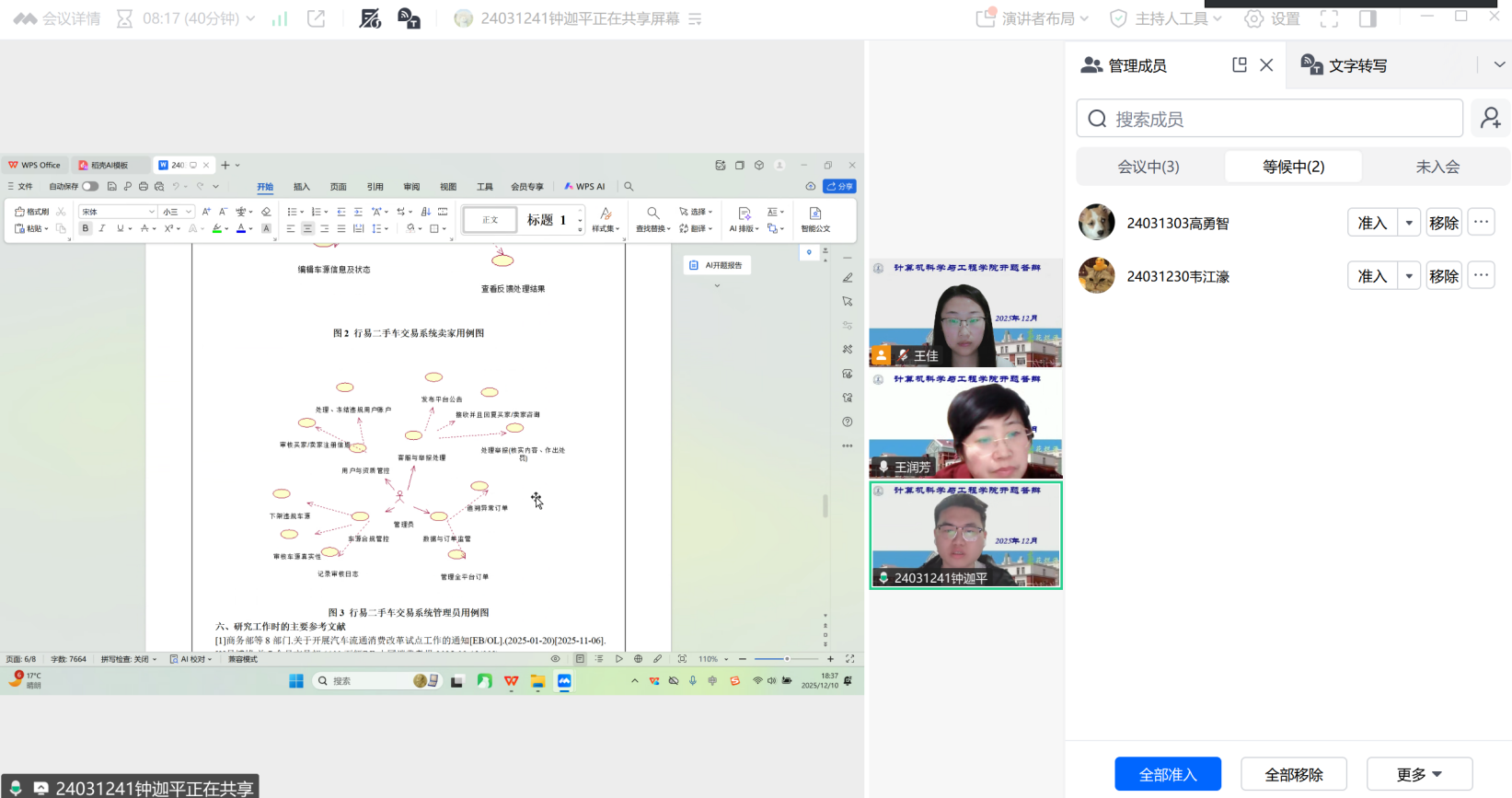The image size is (1512, 798).
Task: Expand the 准入 dropdown for 24031230韦江濠
Action: pyautogui.click(x=1409, y=276)
